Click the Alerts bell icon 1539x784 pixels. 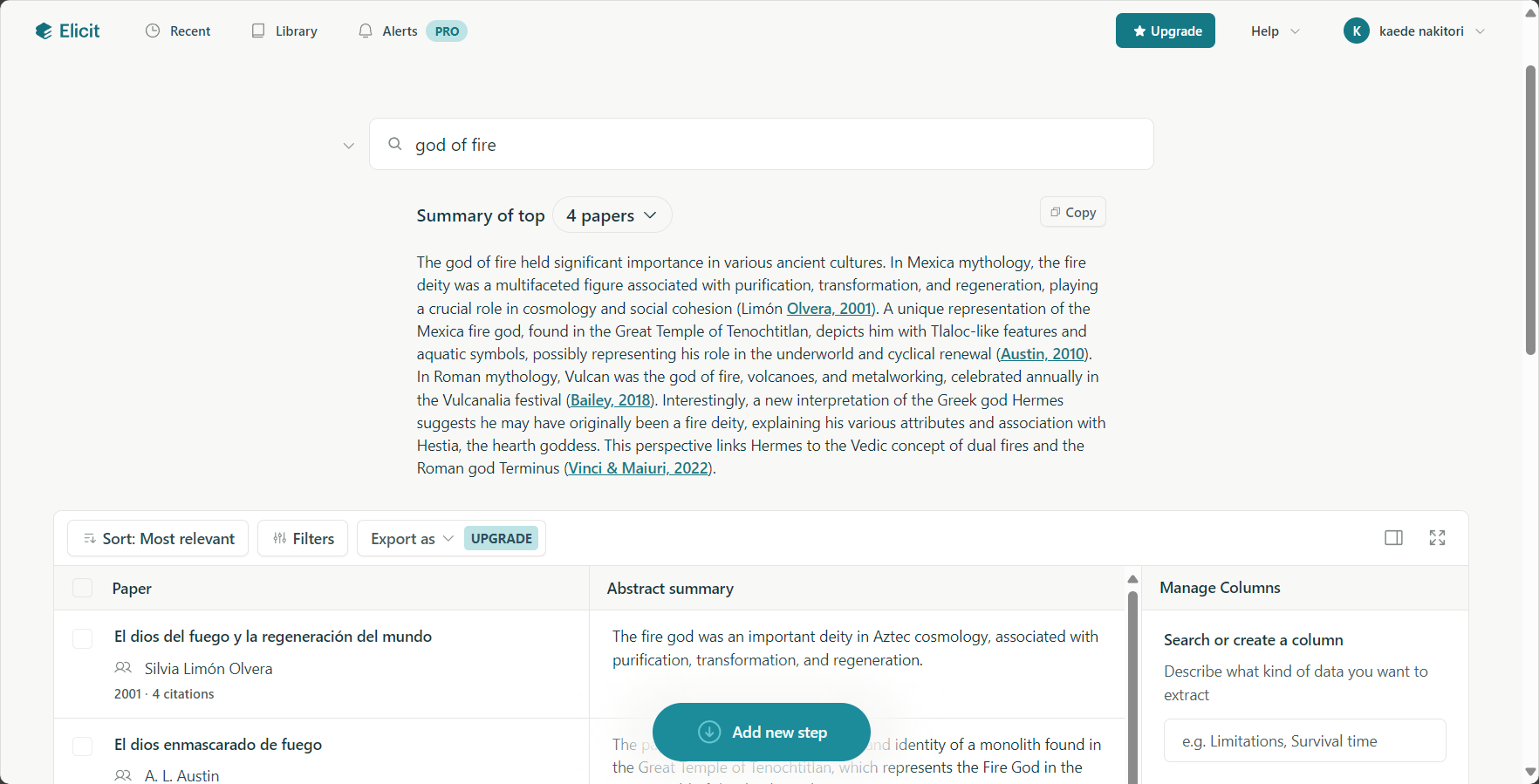(366, 31)
